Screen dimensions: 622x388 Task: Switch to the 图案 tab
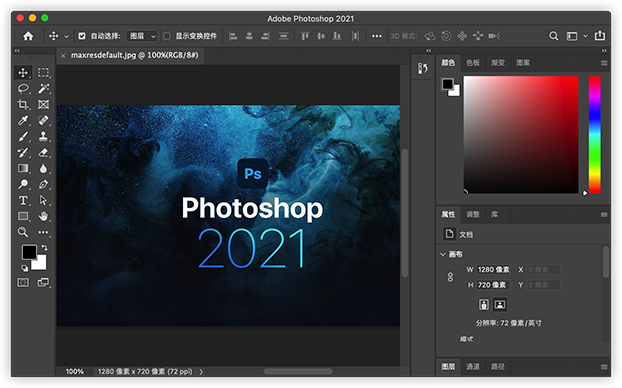click(523, 63)
